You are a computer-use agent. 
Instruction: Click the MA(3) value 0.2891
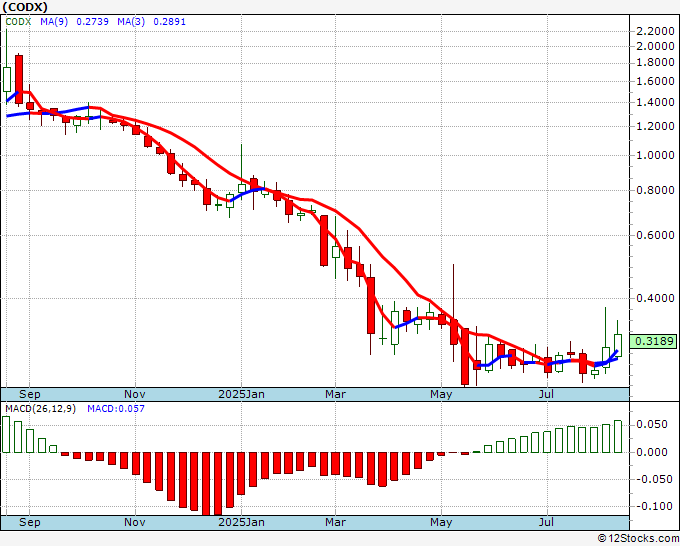tap(170, 22)
